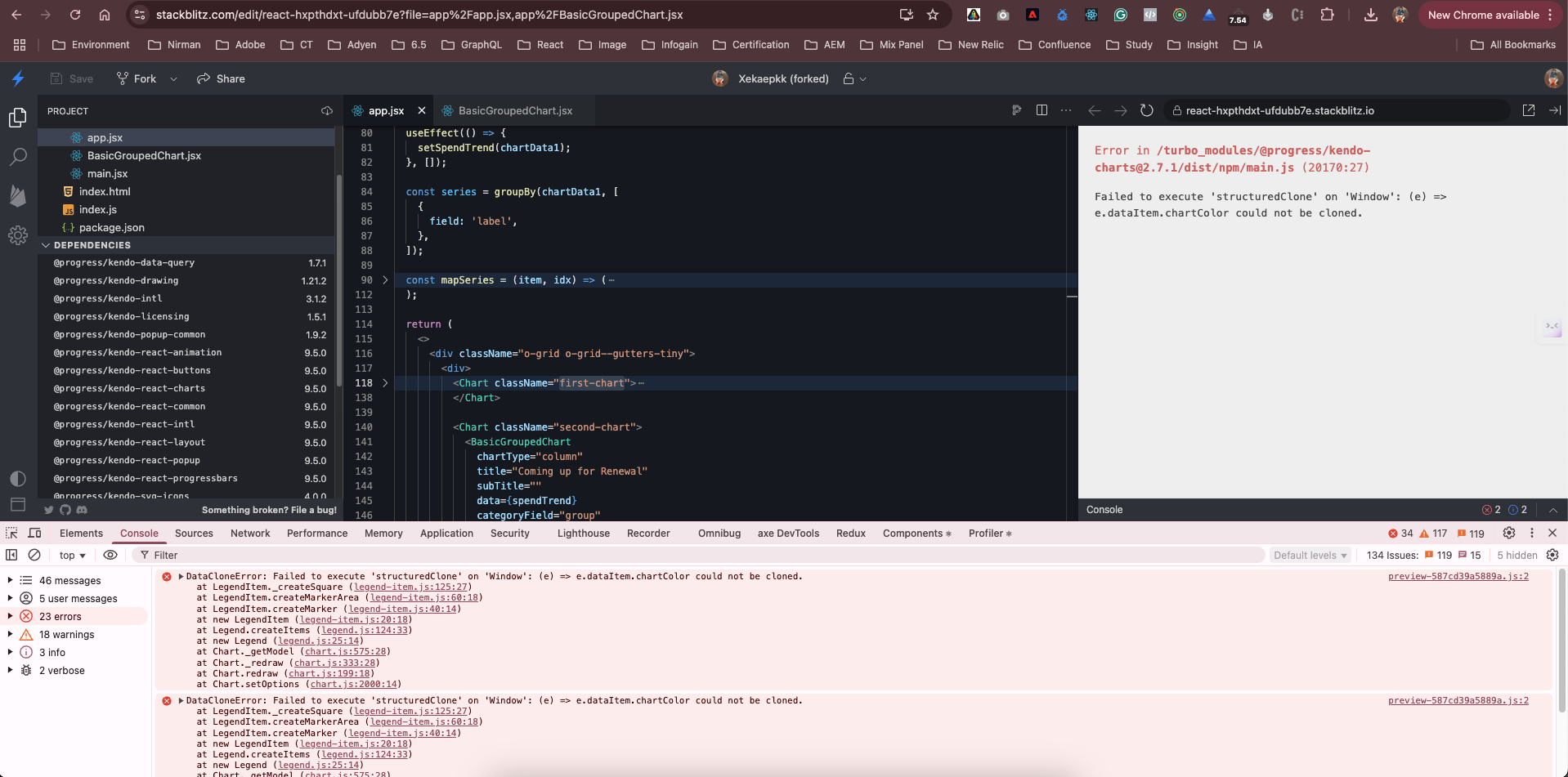Expand the folded mapSeries code block
The height and width of the screenshot is (777, 1568).
pos(385,280)
